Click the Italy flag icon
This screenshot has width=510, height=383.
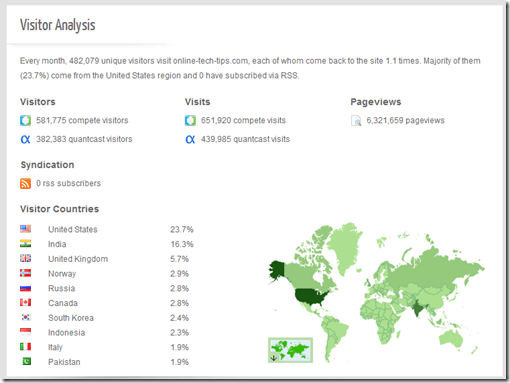coord(25,347)
